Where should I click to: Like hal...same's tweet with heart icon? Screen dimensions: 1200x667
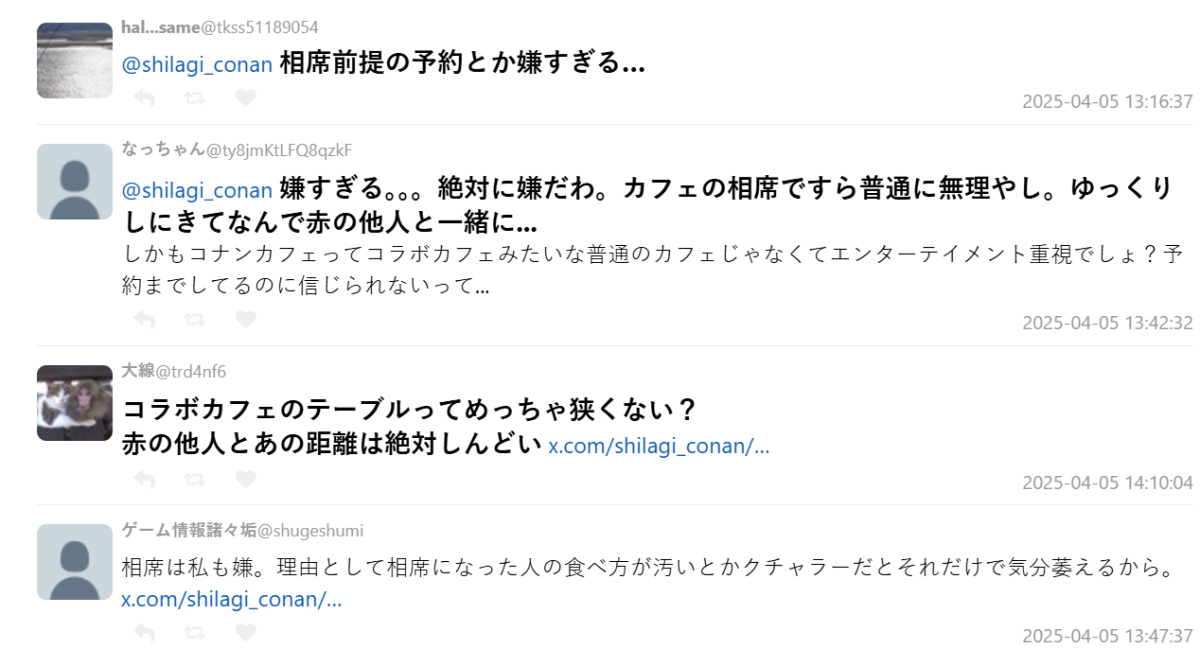click(245, 98)
